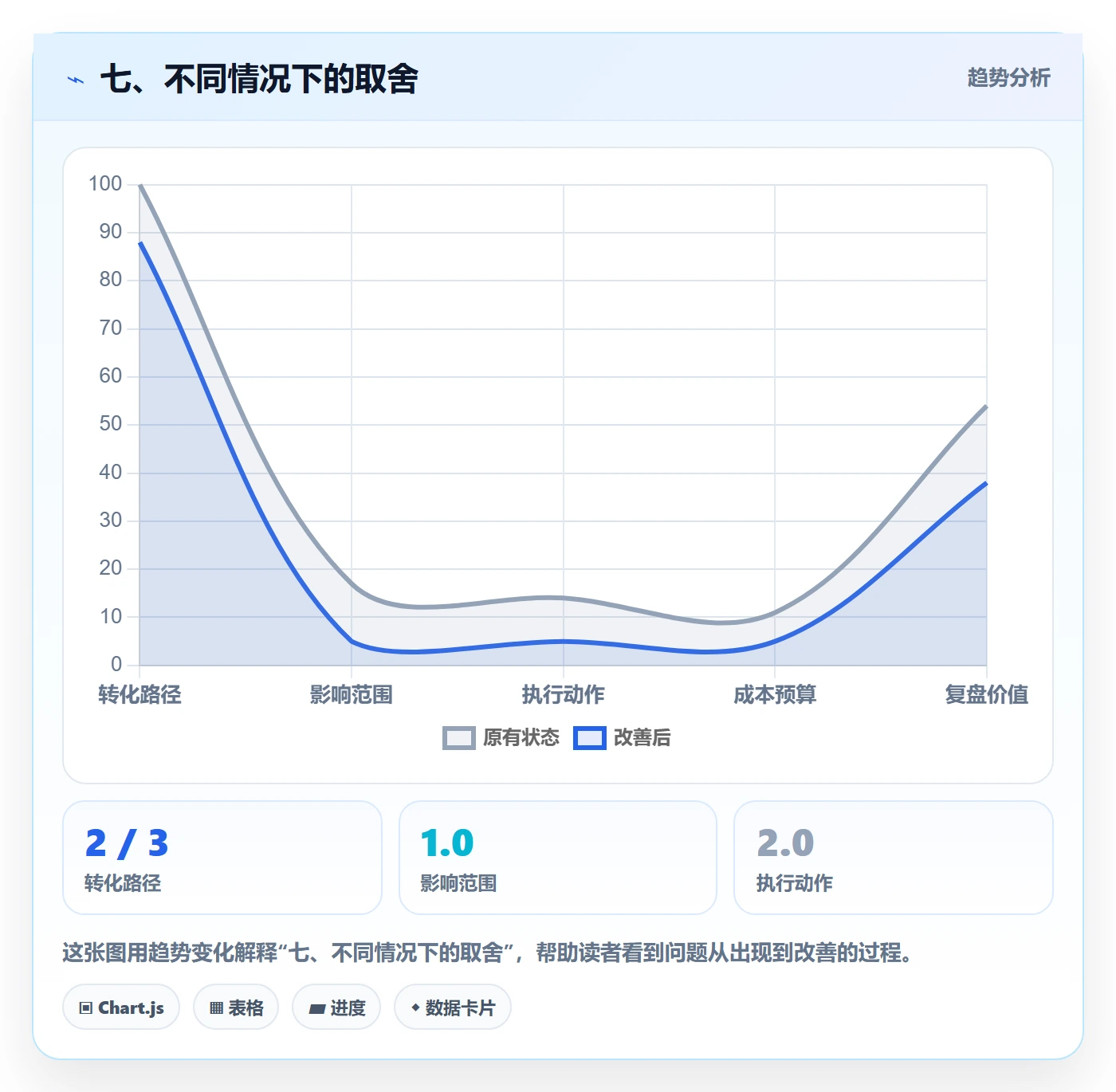1116x1092 pixels.
Task: Click the 50 y-axis tick label
Action: (111, 424)
